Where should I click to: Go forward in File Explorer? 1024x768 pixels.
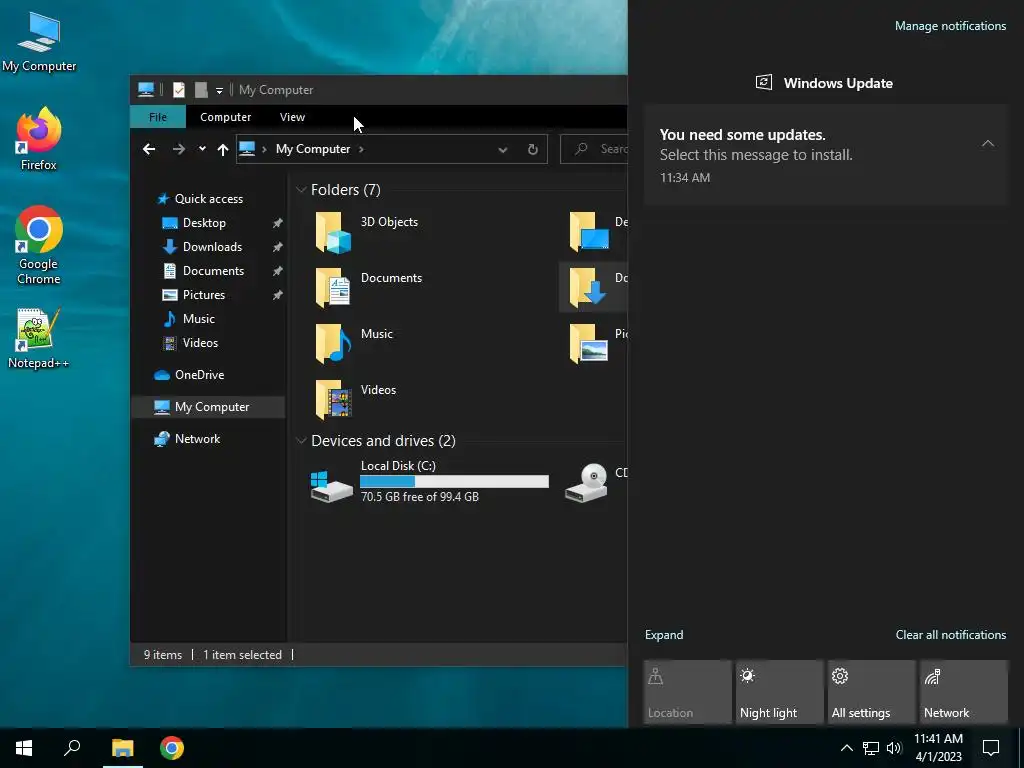178,150
